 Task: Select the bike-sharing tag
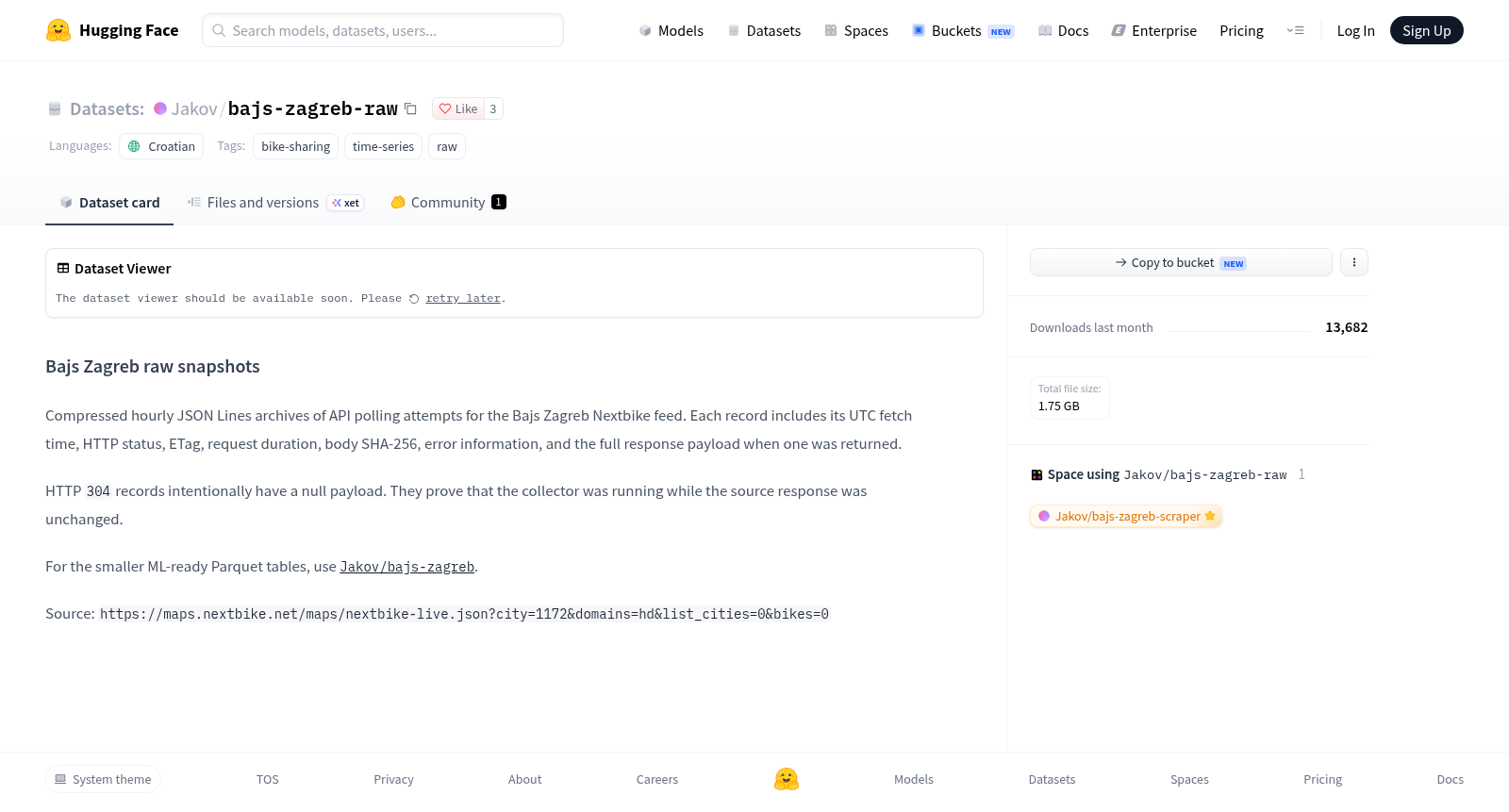pos(295,146)
